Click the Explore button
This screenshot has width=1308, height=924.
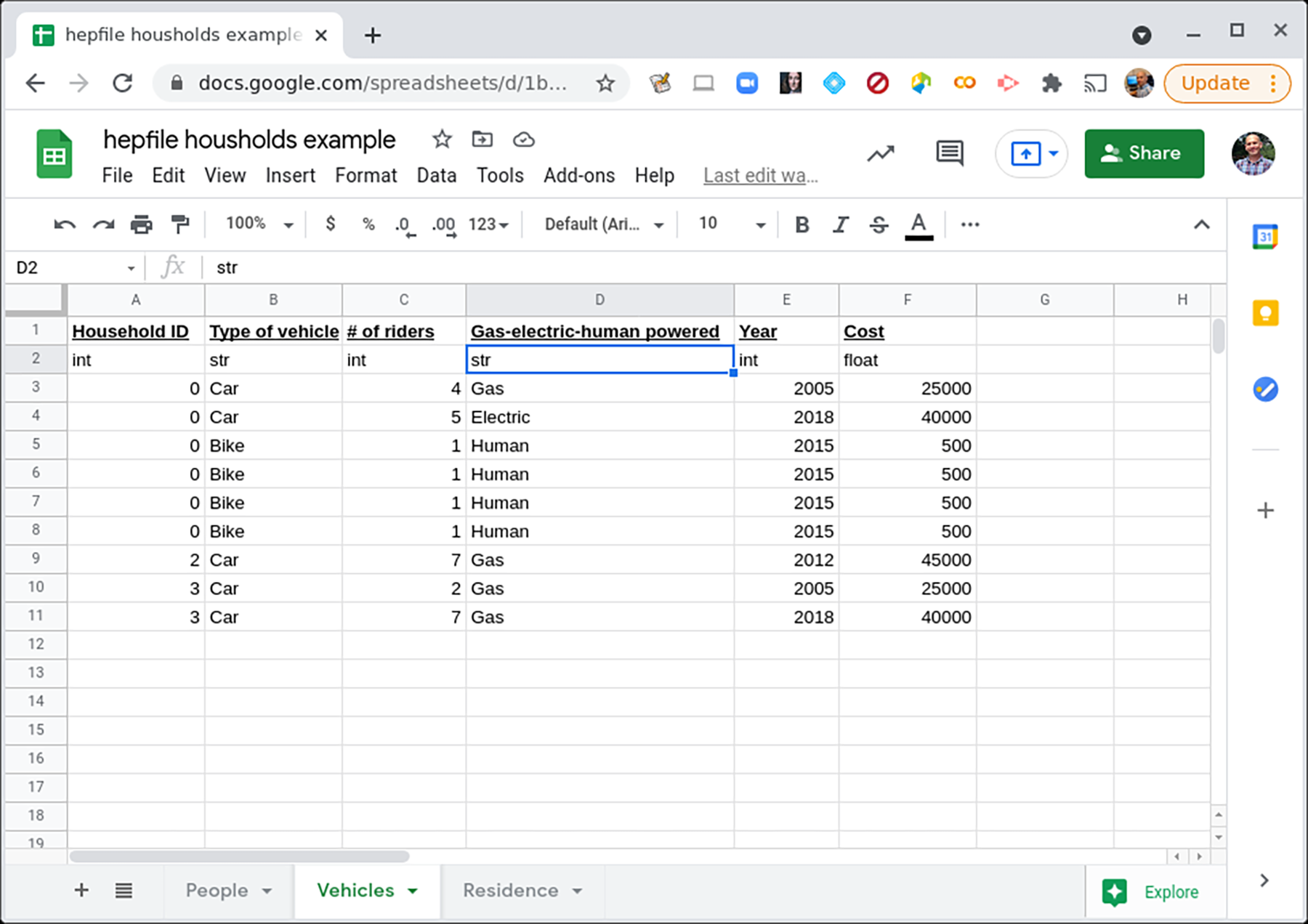[x=1150, y=891]
